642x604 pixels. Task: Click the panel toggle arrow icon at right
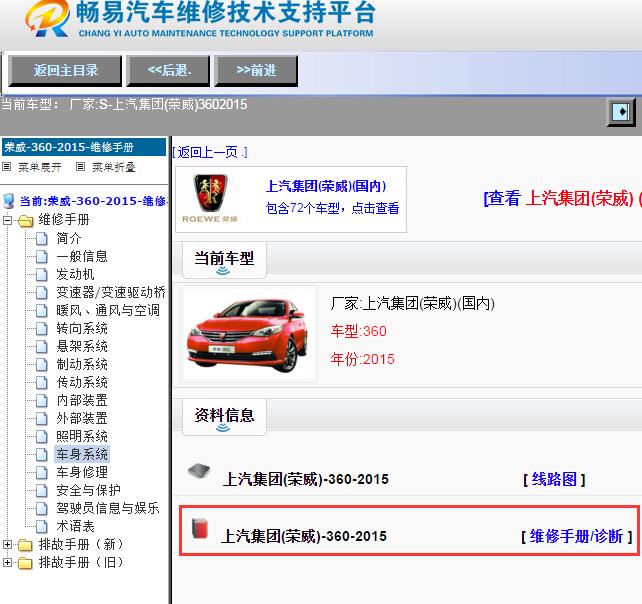[621, 111]
